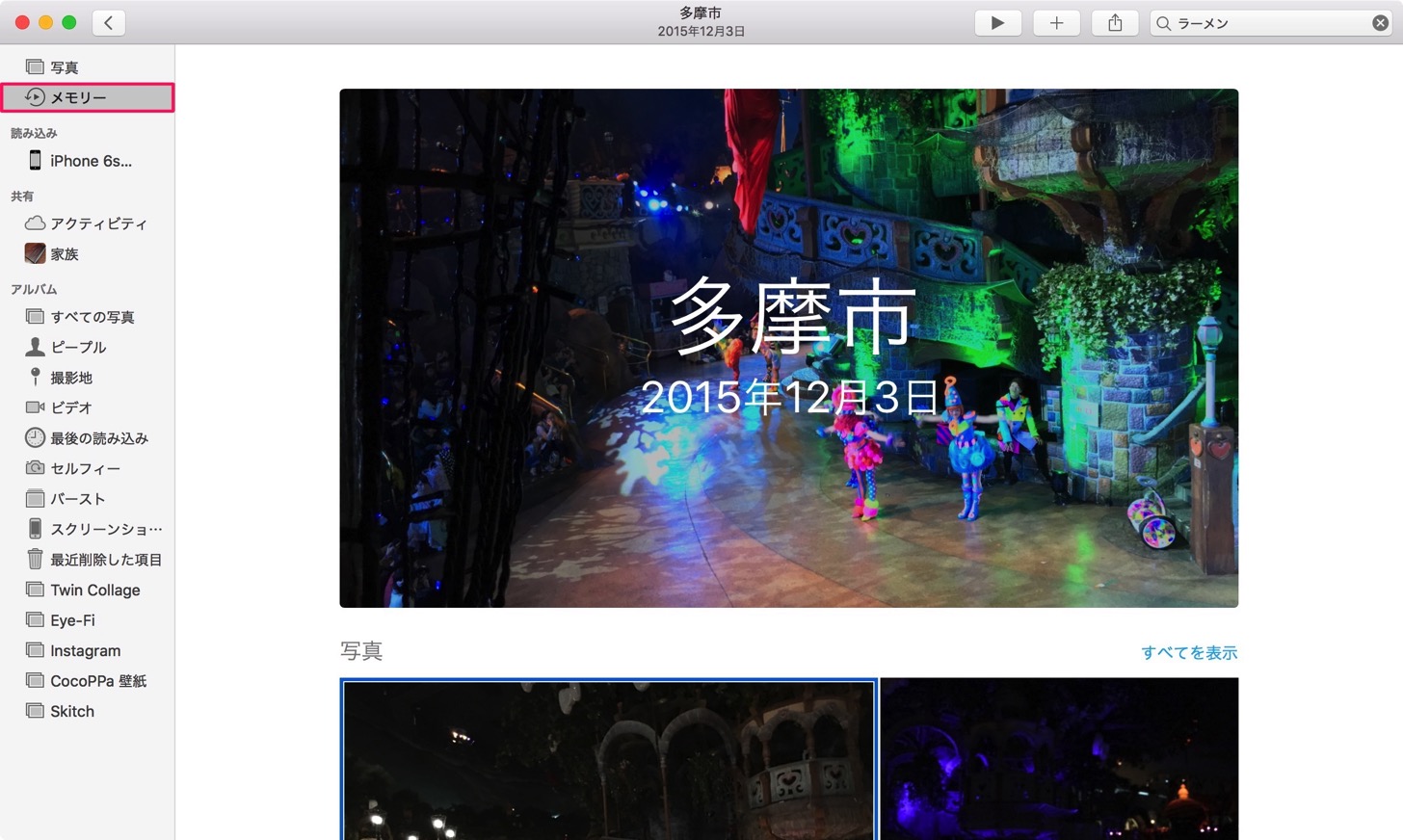
Task: Select the highlighted dark castle photo
Action: [x=608, y=759]
